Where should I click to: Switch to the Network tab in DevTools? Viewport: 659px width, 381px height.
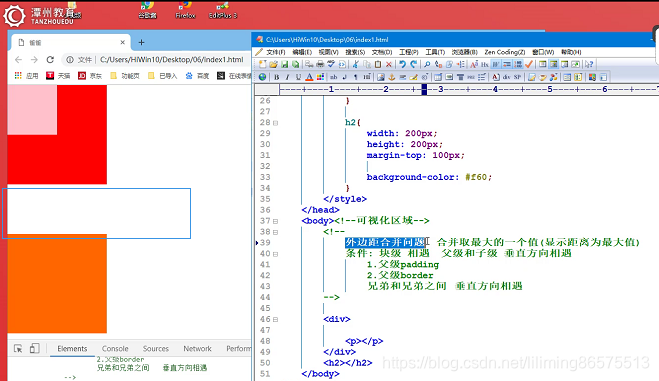197,349
